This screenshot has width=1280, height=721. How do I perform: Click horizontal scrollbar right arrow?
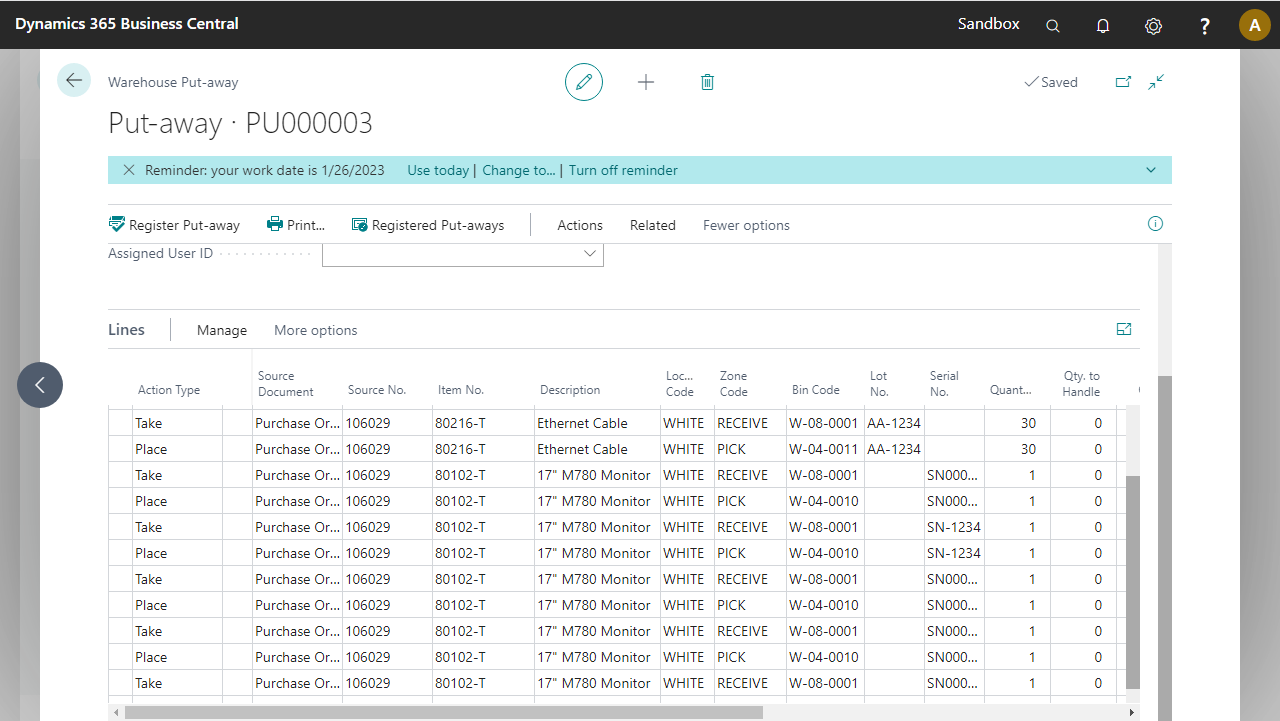[x=1132, y=713]
